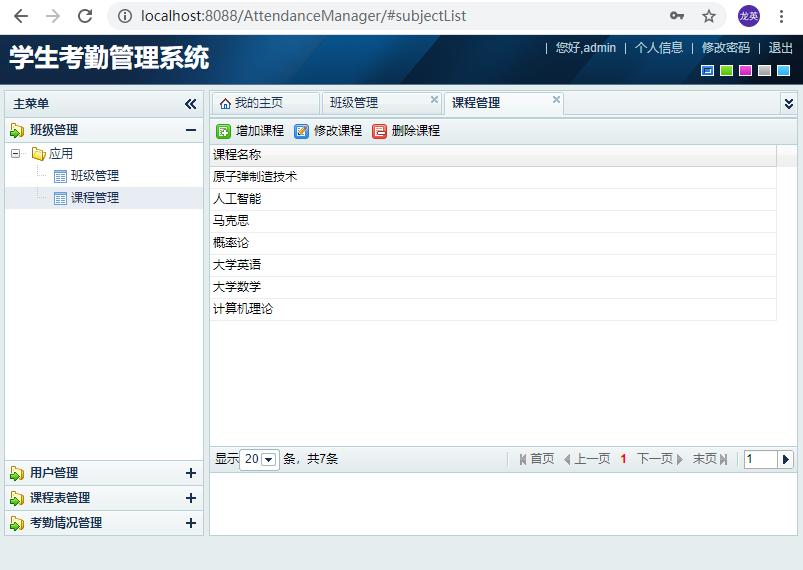Open the Chrome profile avatar
The image size is (803, 570).
(749, 16)
